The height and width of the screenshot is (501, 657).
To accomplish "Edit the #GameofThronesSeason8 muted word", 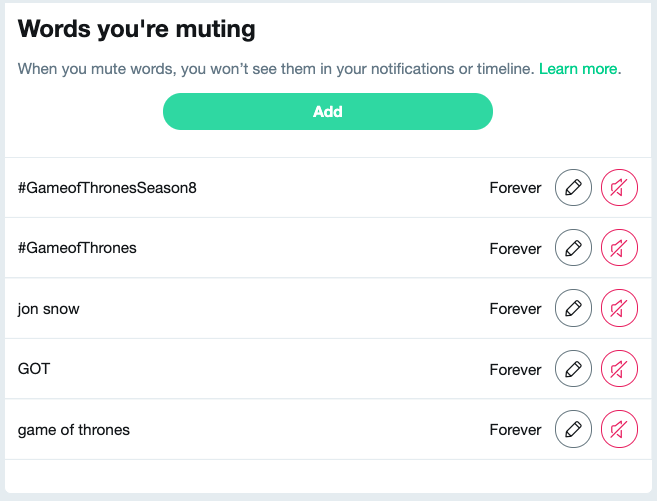I will pyautogui.click(x=573, y=187).
